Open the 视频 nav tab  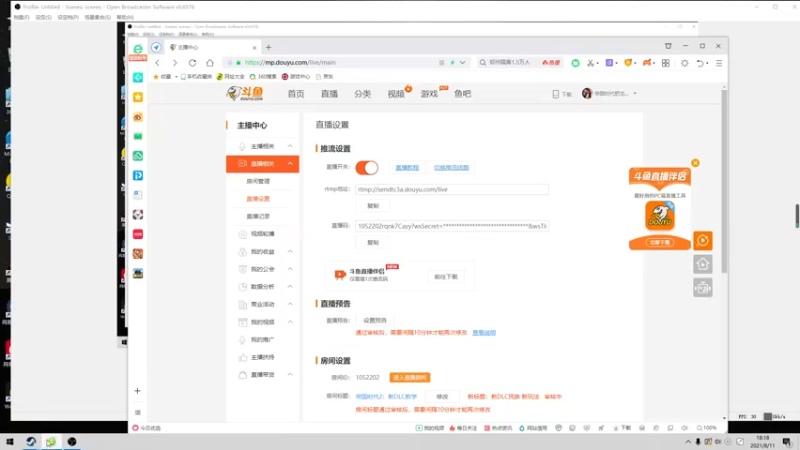click(x=396, y=94)
